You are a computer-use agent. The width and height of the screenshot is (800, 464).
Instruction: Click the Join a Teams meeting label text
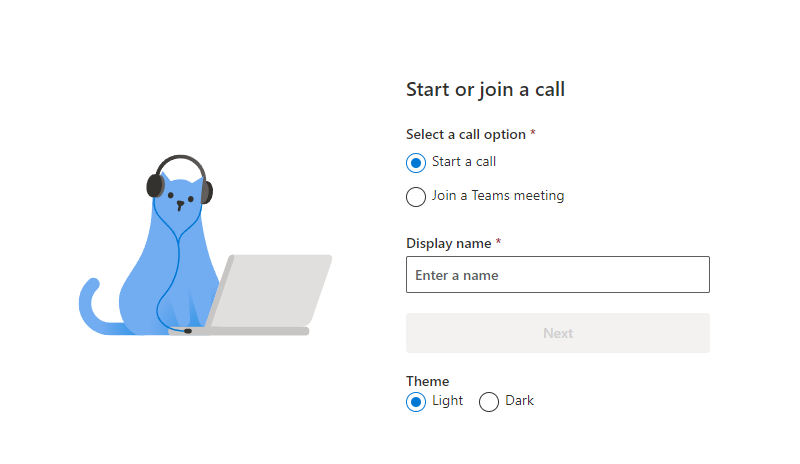(498, 196)
